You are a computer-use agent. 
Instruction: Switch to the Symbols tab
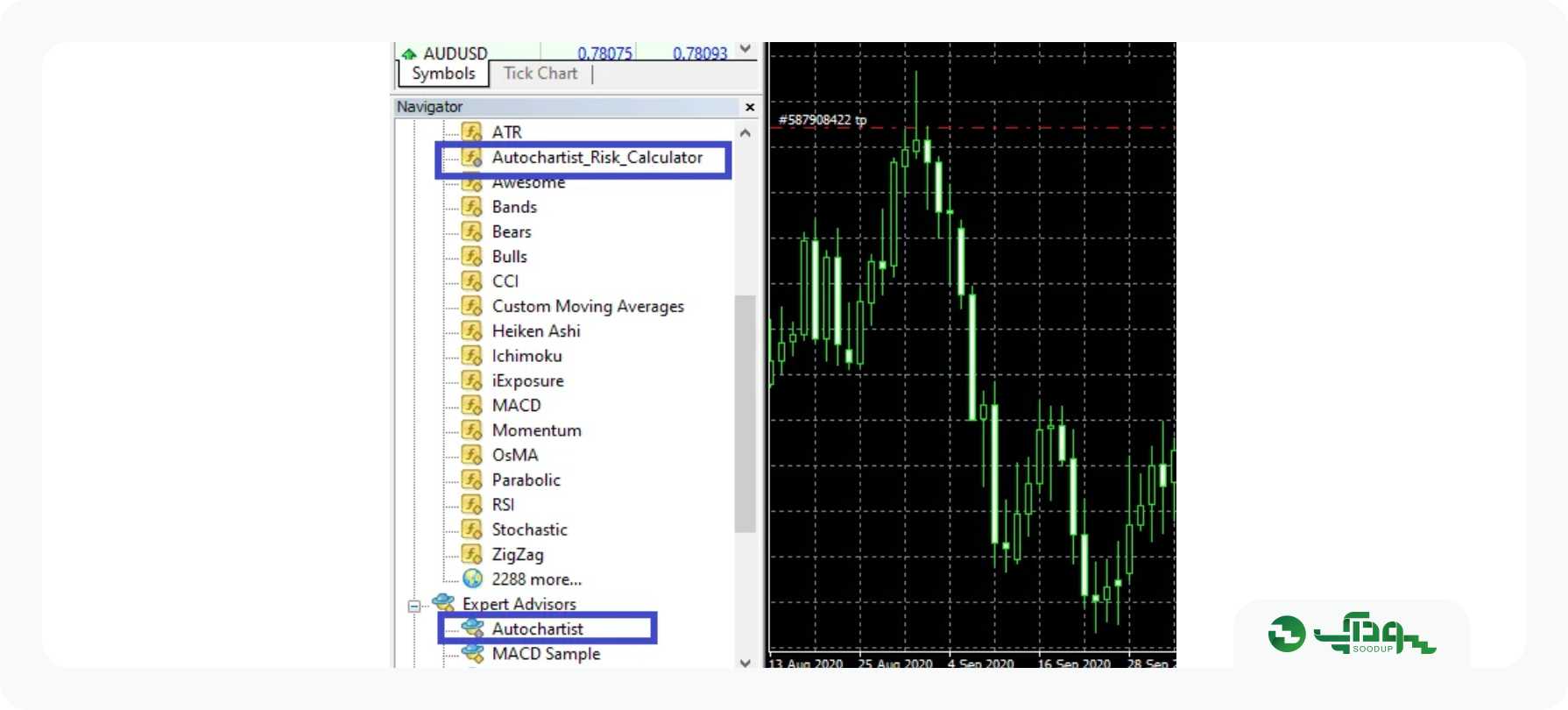click(x=443, y=74)
